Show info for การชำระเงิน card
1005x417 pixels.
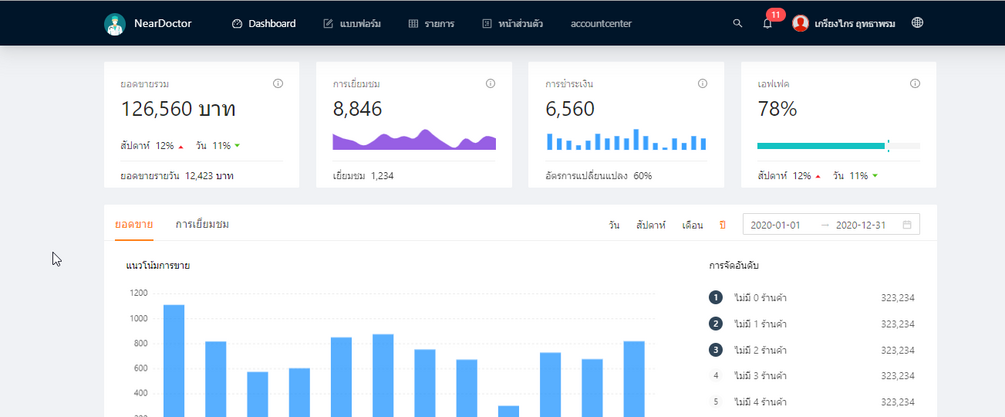[702, 83]
